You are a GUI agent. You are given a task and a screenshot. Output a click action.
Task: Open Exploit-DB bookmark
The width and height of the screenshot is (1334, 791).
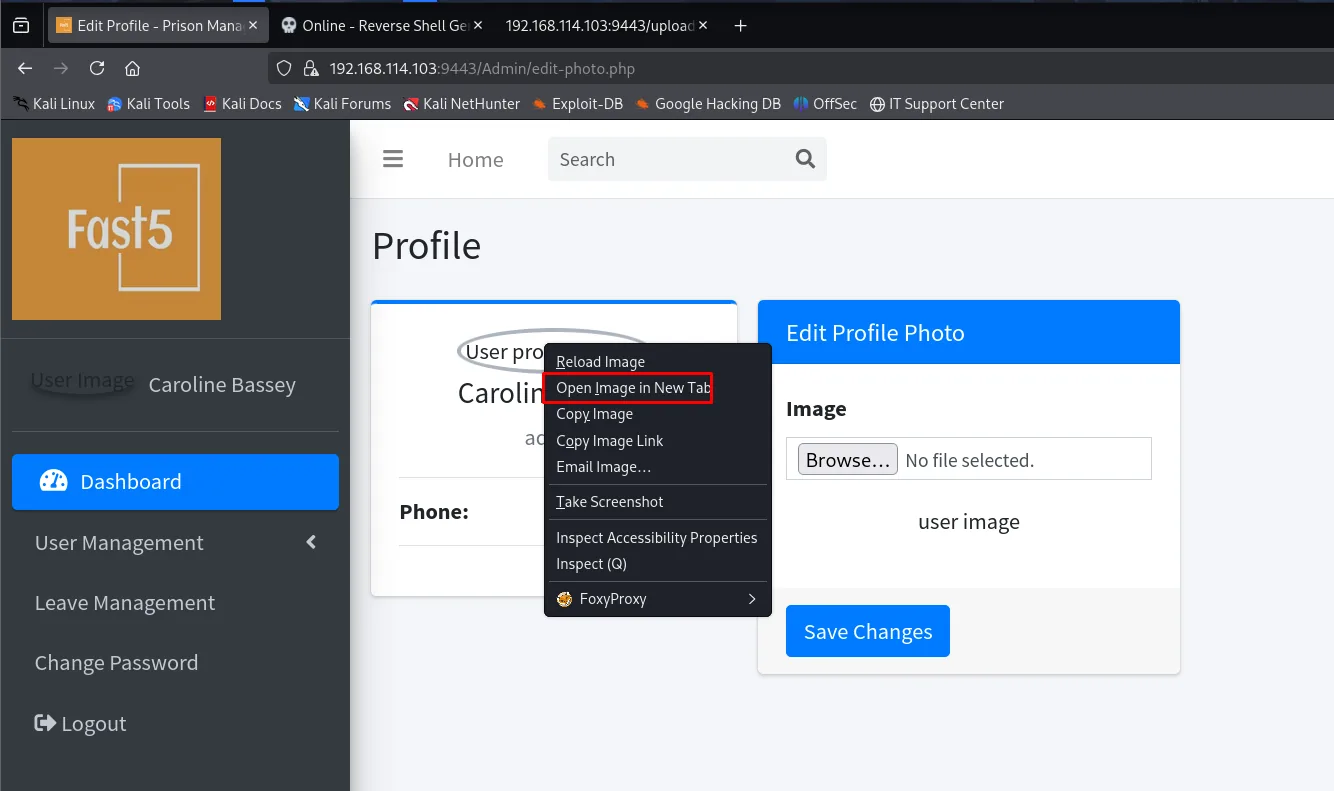(578, 103)
